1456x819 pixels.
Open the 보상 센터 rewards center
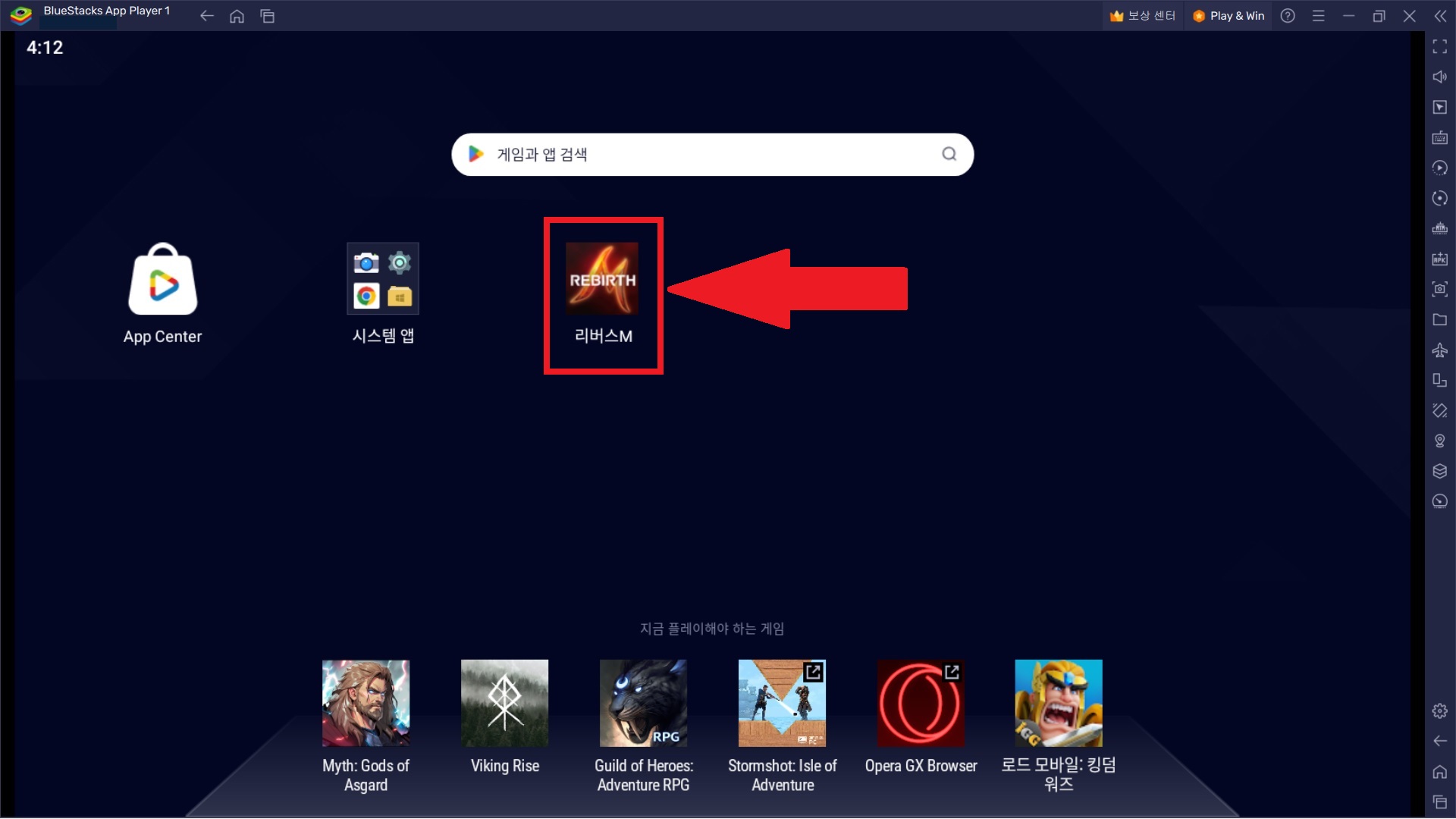tap(1142, 16)
